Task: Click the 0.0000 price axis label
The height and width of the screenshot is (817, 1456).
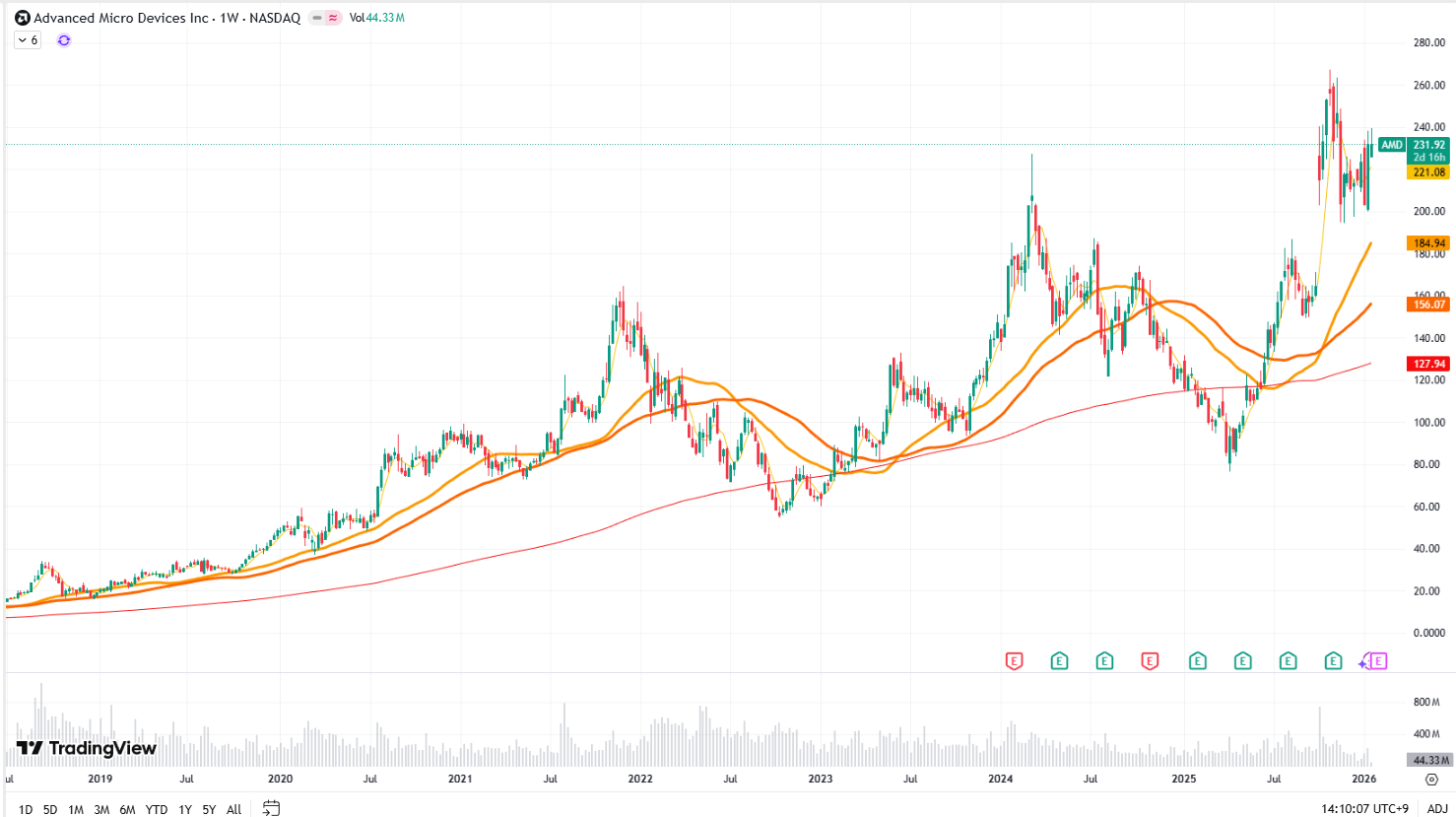Action: (x=1429, y=633)
